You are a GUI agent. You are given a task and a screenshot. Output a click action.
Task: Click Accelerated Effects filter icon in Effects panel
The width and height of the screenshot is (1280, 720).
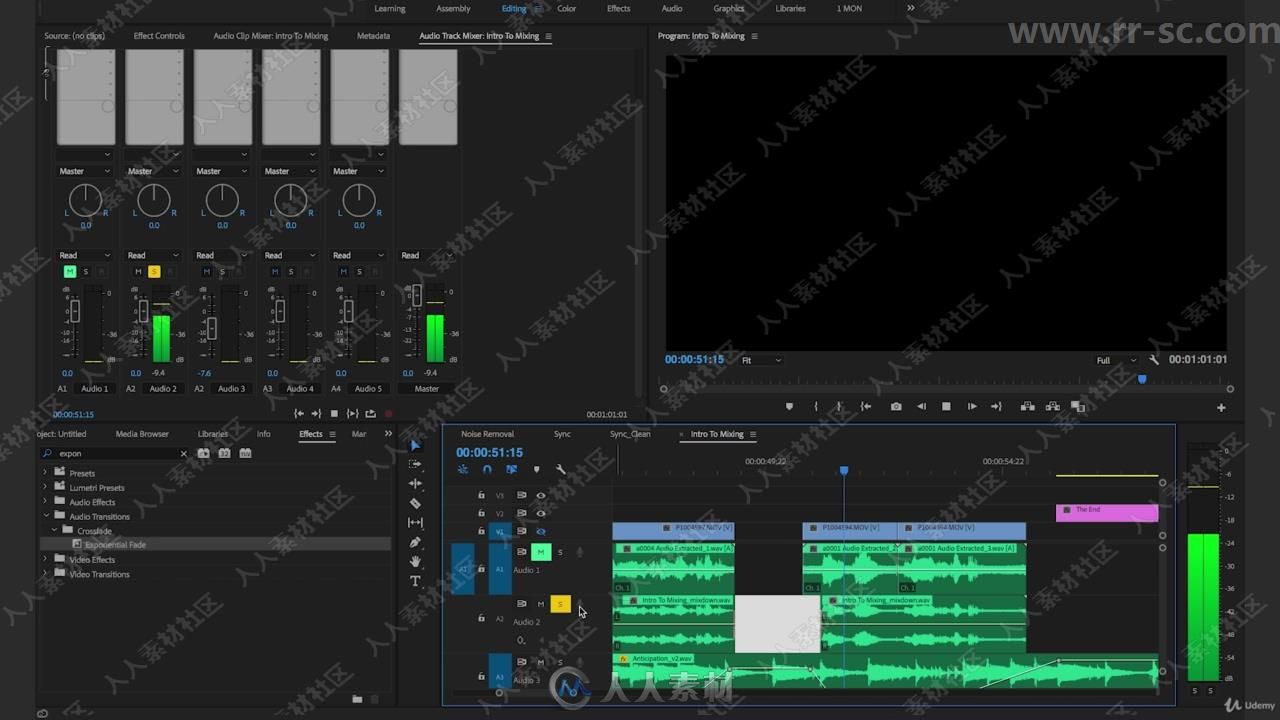point(204,453)
